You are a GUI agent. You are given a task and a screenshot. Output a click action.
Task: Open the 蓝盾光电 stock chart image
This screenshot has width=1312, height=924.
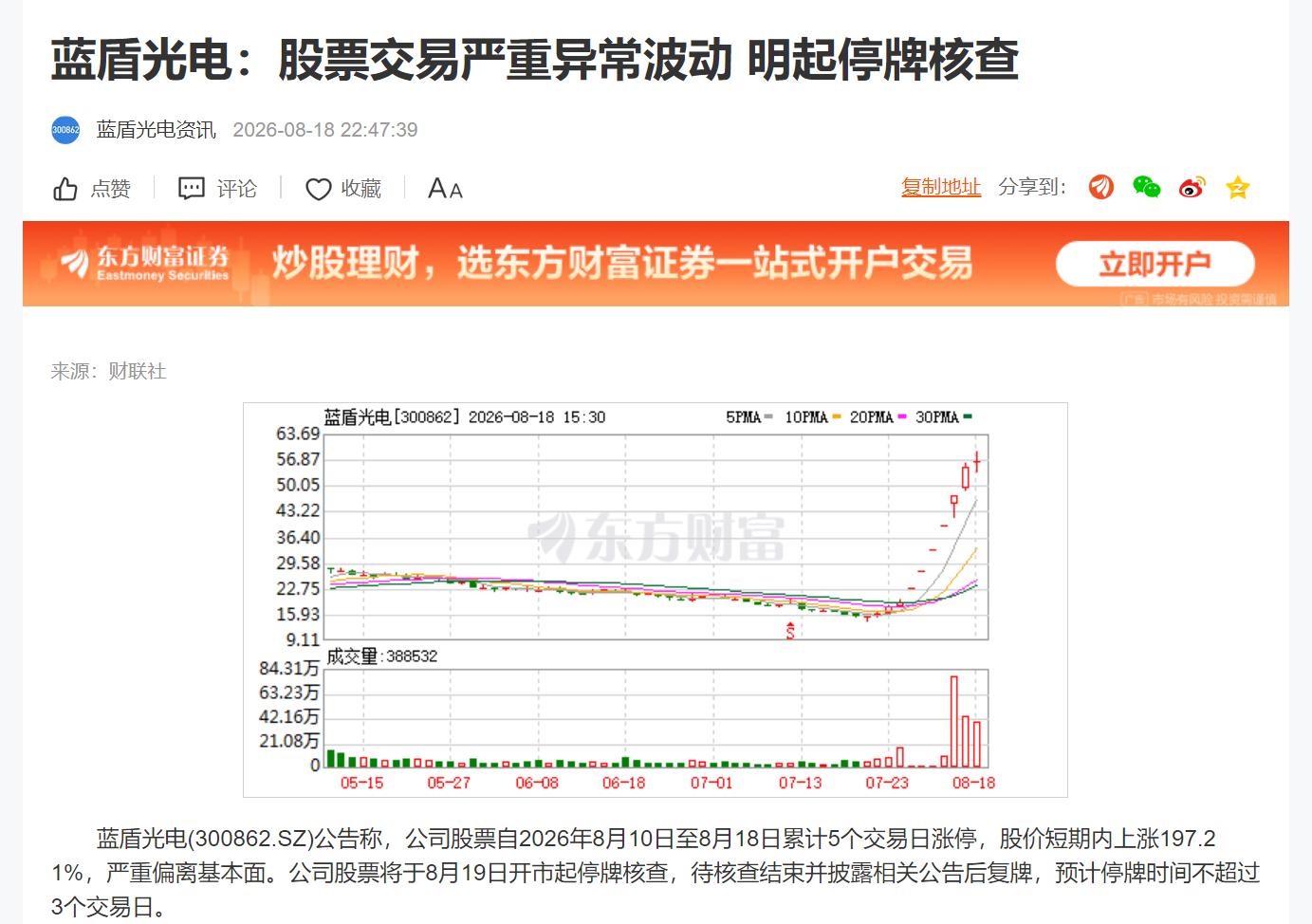656,600
